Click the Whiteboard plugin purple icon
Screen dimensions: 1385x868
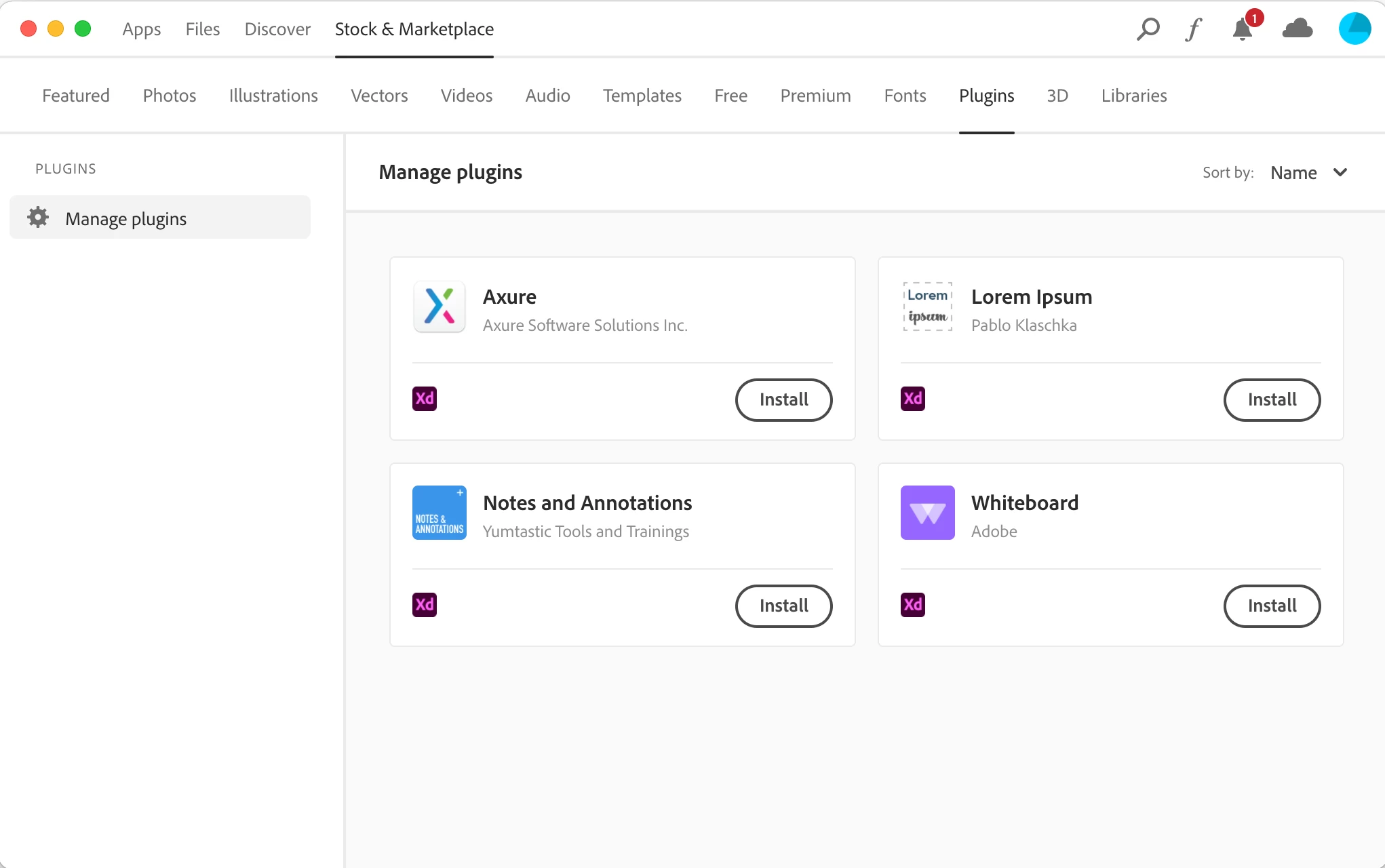(x=927, y=513)
